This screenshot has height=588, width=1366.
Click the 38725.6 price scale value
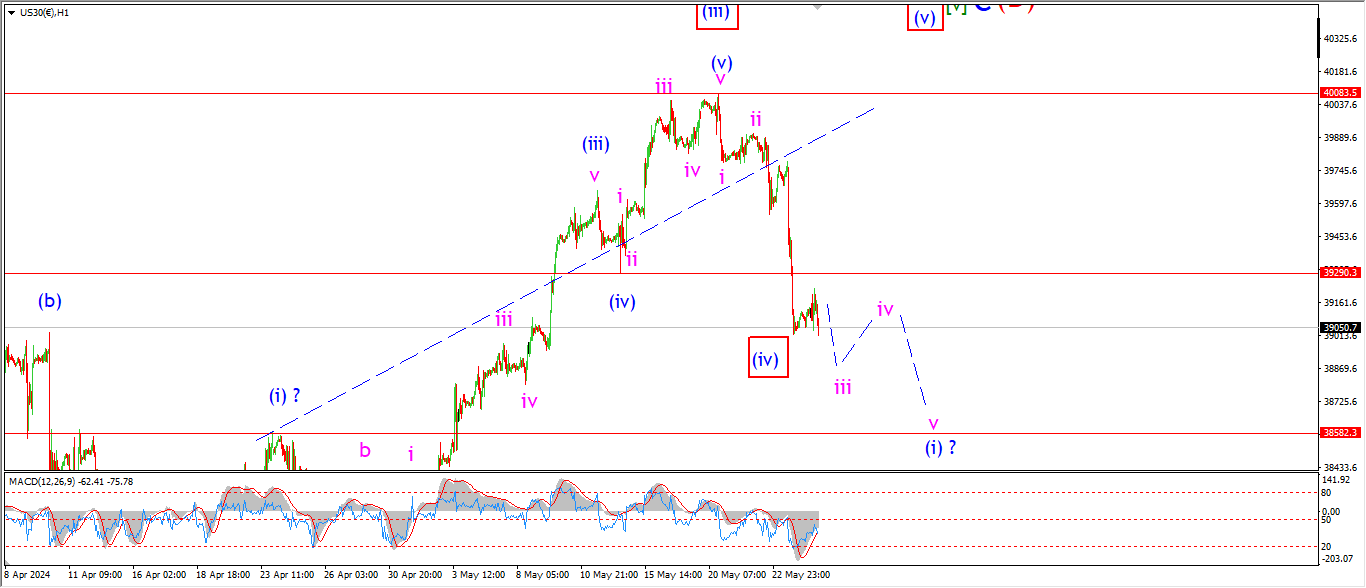coord(1340,402)
